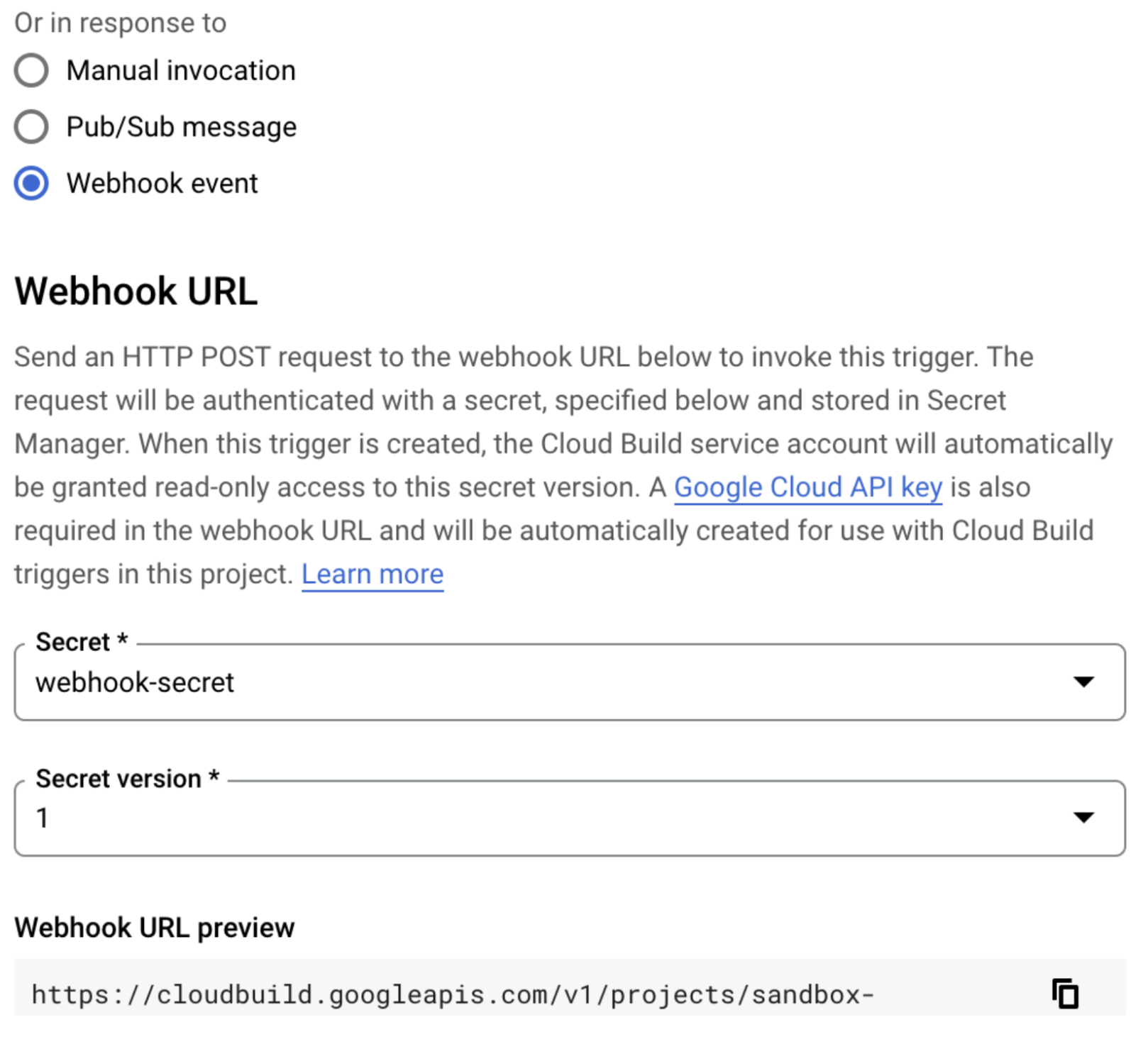1148x1044 pixels.
Task: Click the Webhook URL heading
Action: pyautogui.click(x=136, y=291)
